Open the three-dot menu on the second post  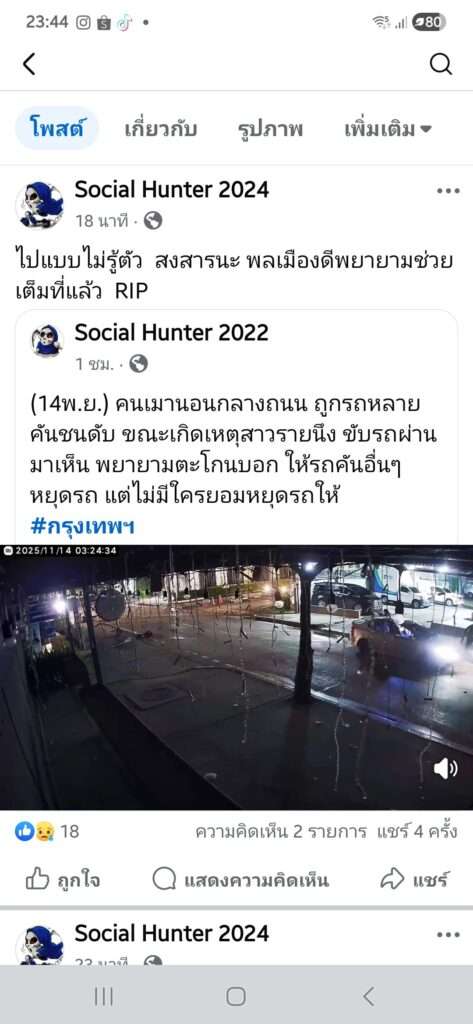point(448,935)
